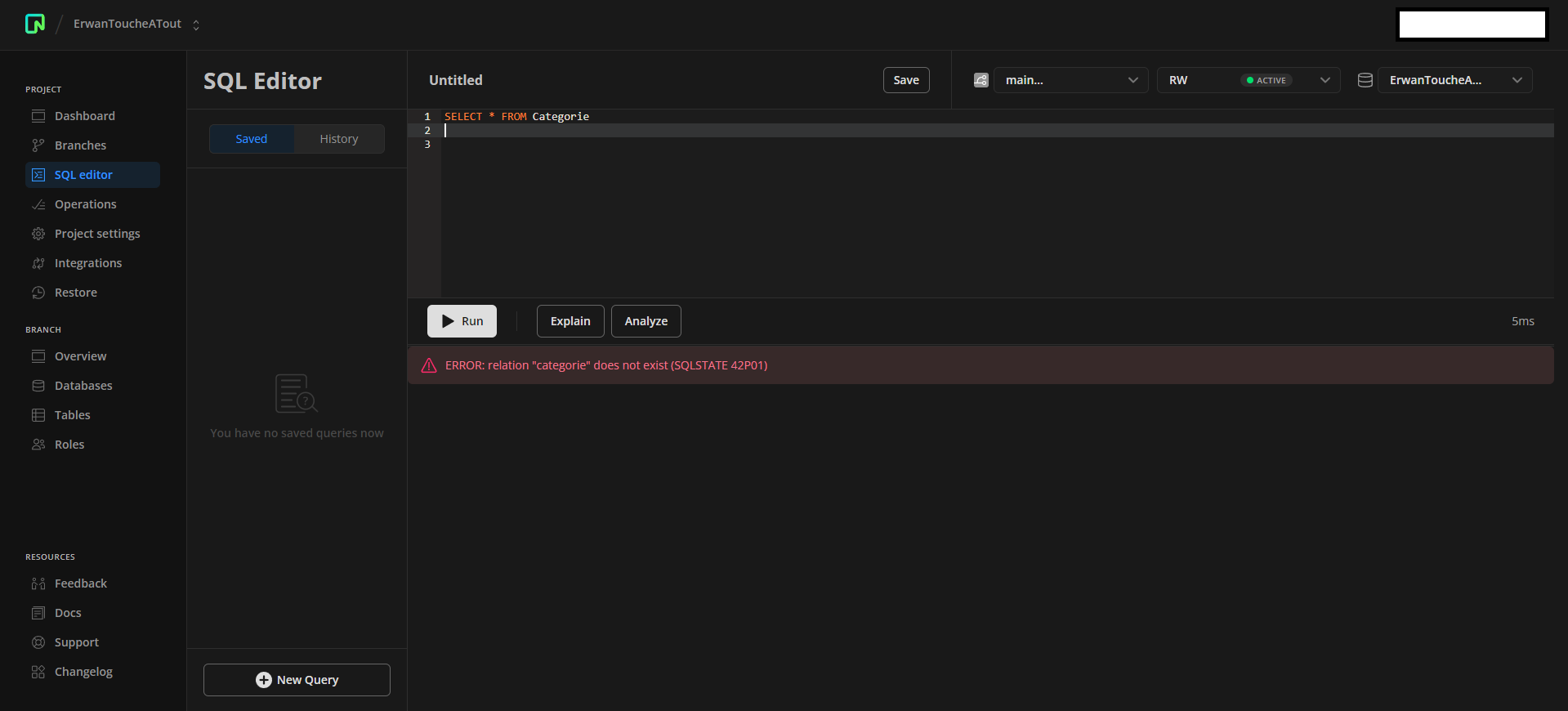Screen dimensions: 1568x711
Task: Click the ACTIVE status badge
Action: pos(1266,80)
